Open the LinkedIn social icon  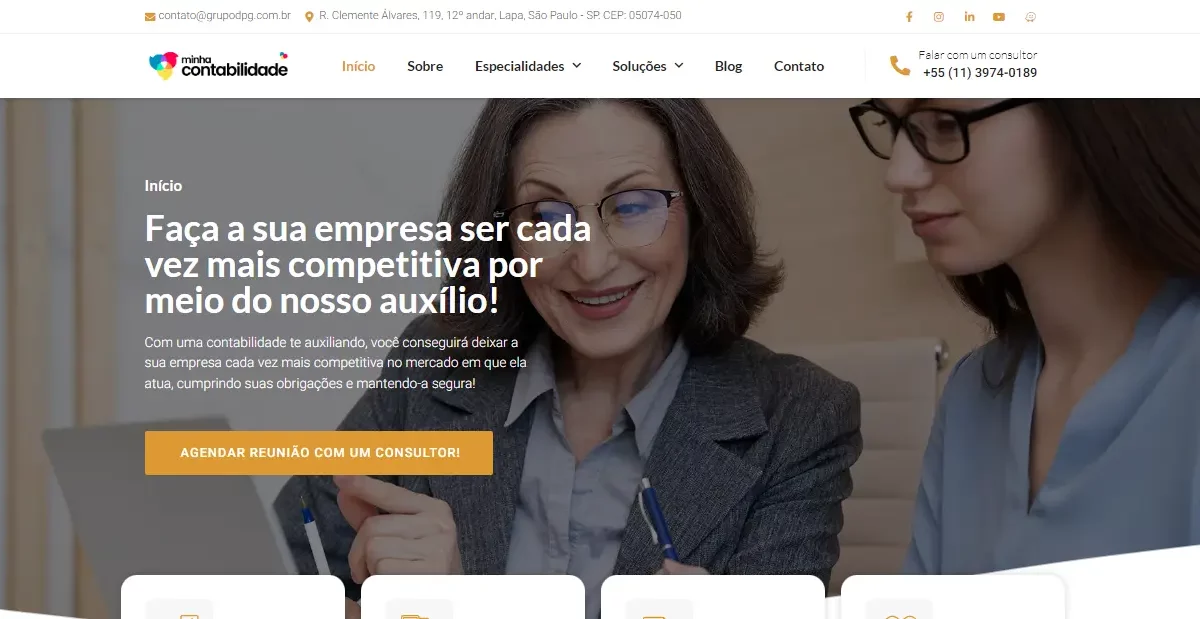pyautogui.click(x=969, y=16)
